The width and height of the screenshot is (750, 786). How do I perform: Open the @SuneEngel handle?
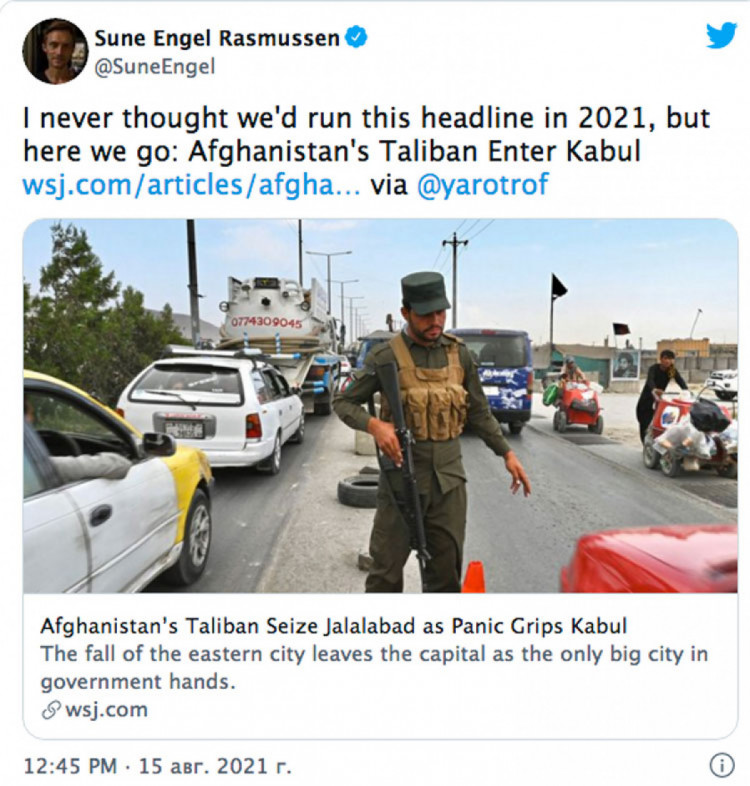154,67
